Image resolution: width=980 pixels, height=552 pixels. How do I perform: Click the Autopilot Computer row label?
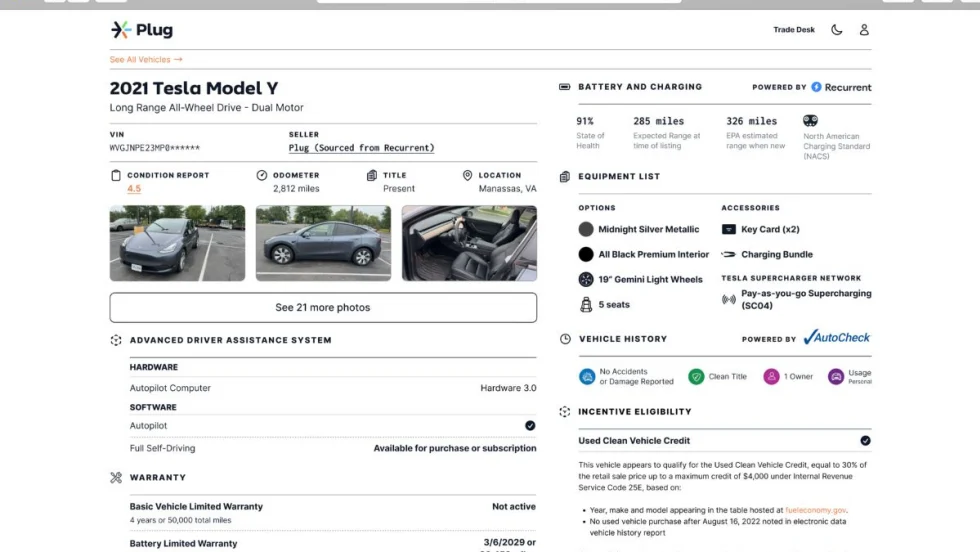coord(170,388)
